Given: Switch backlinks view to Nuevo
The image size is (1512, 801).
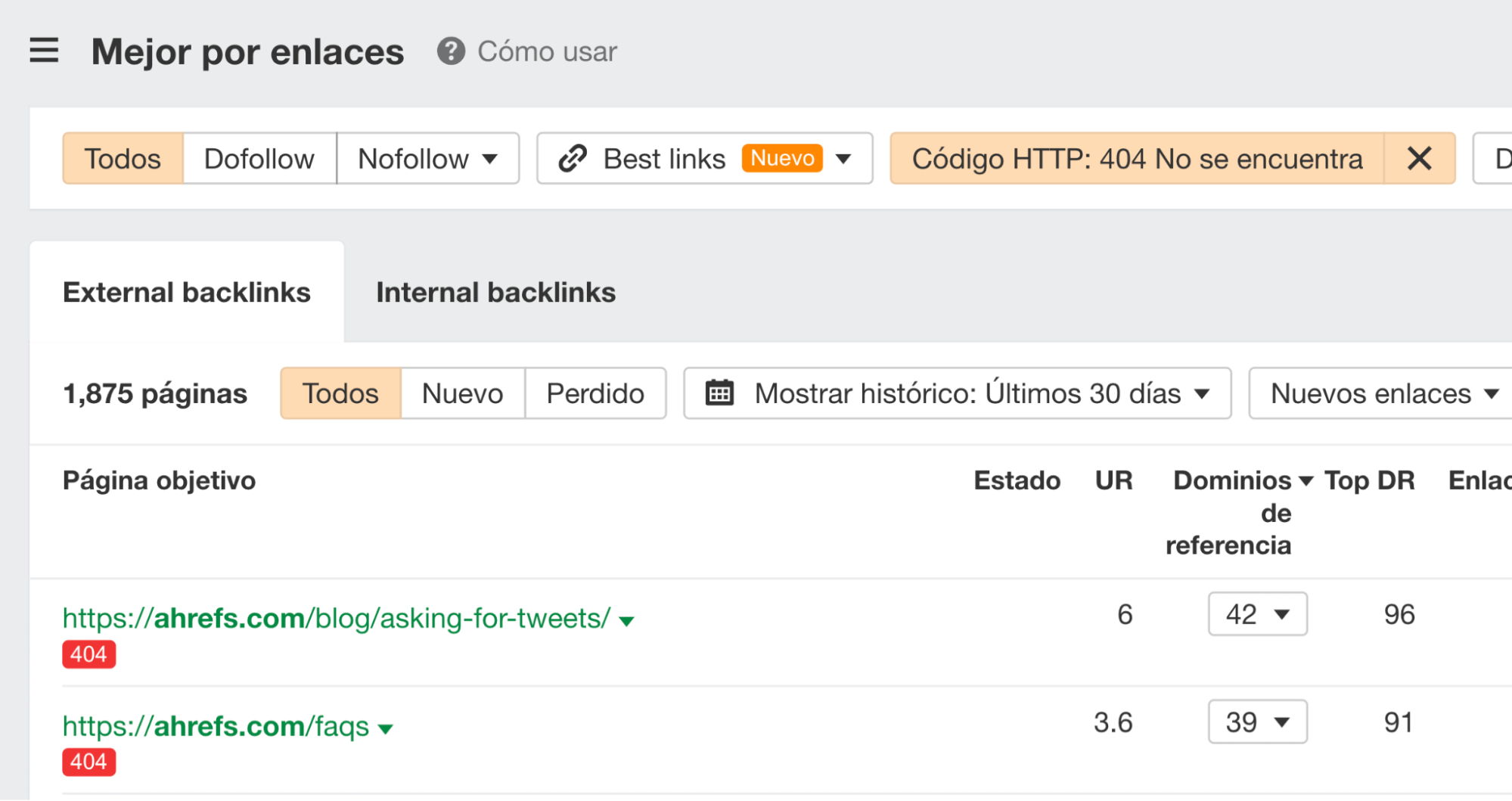Looking at the screenshot, I should click(x=461, y=393).
